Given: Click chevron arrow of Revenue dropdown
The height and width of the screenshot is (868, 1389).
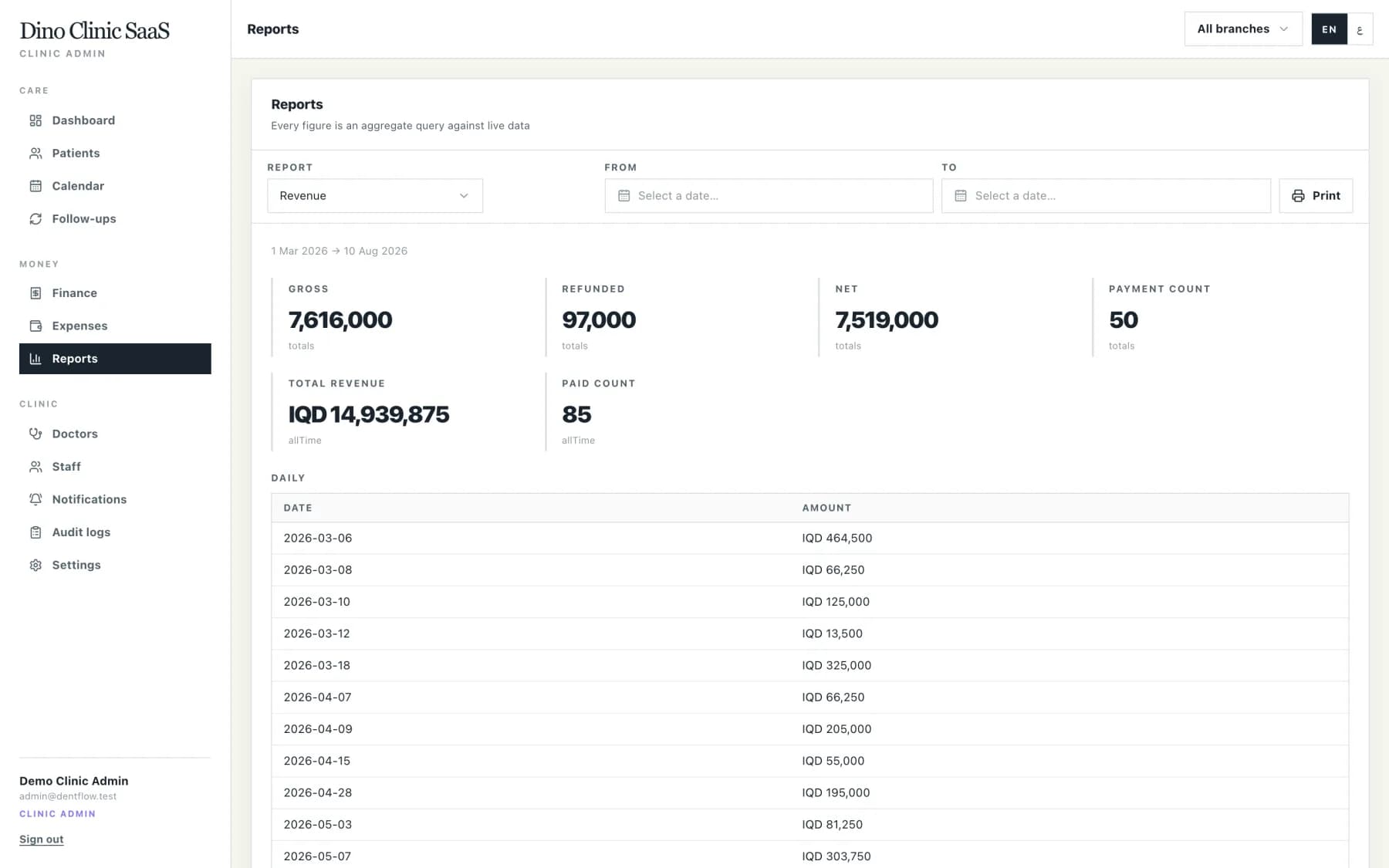Looking at the screenshot, I should 464,196.
